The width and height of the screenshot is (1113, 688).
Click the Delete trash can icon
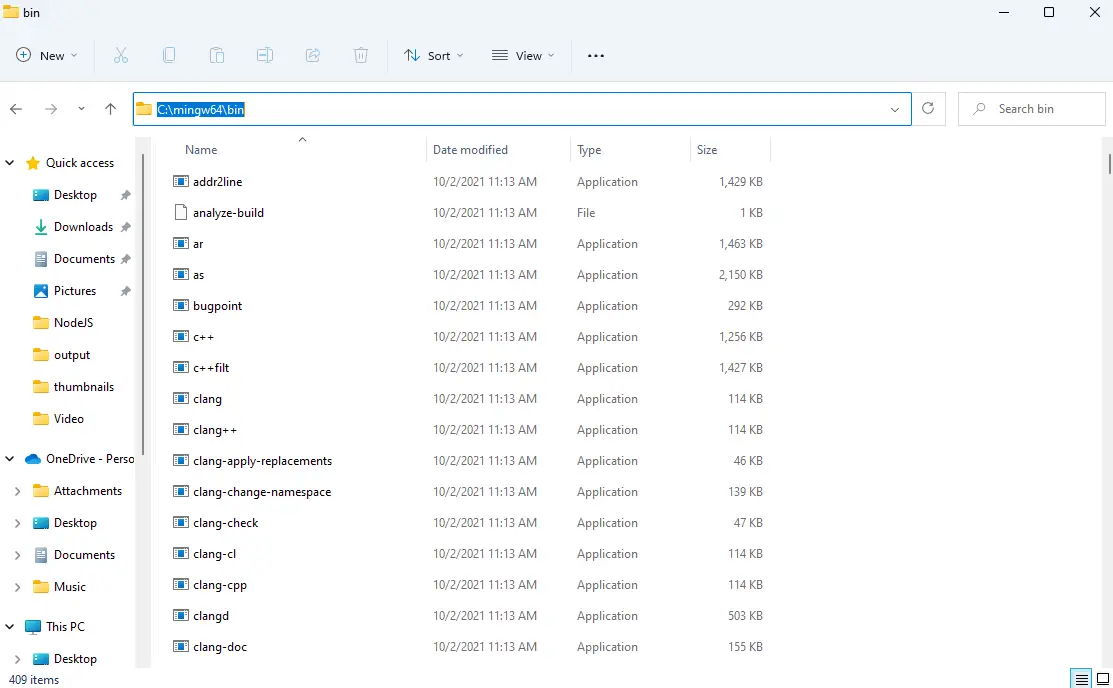tap(361, 56)
